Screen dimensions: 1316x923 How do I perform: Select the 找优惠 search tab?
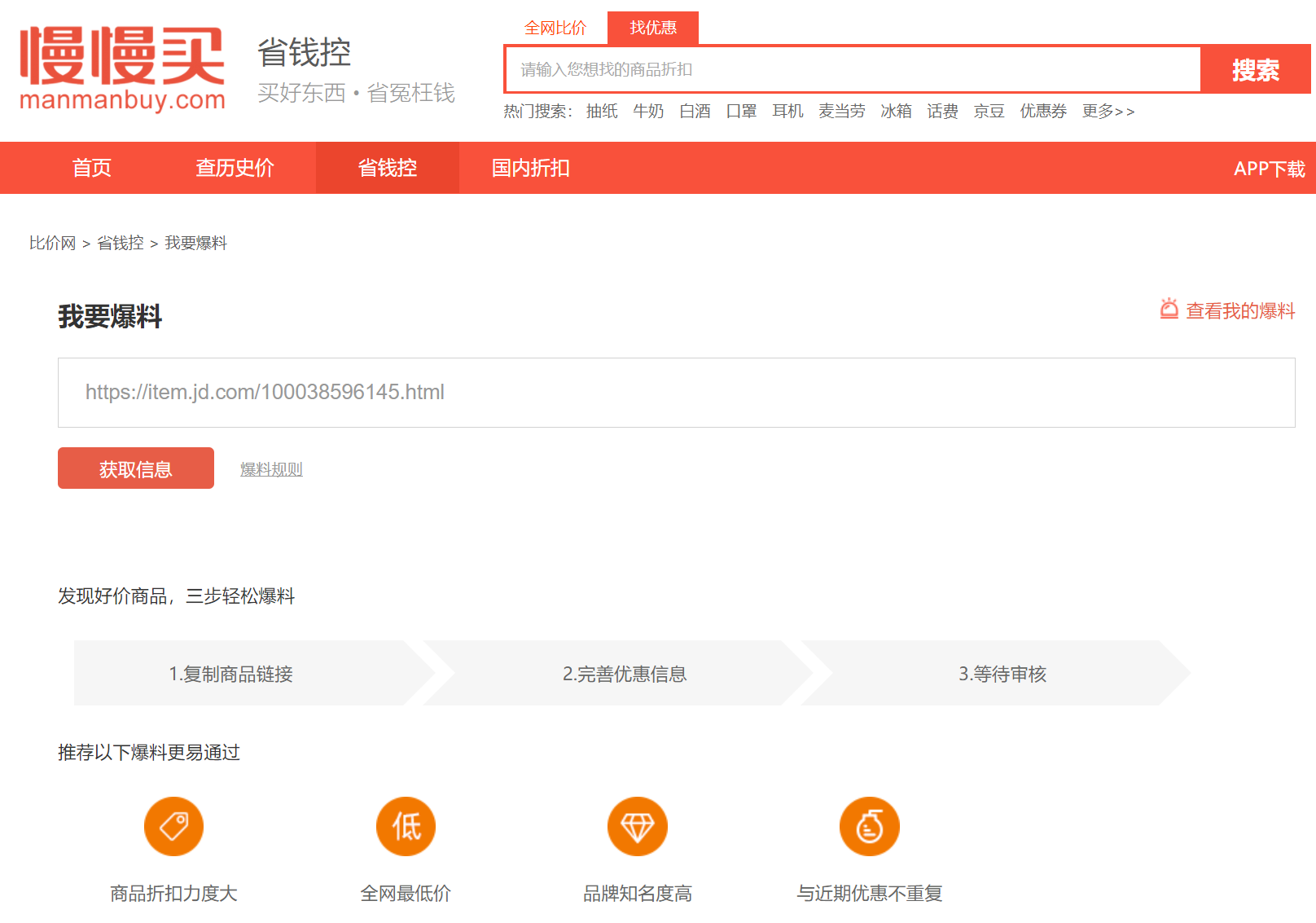653,28
